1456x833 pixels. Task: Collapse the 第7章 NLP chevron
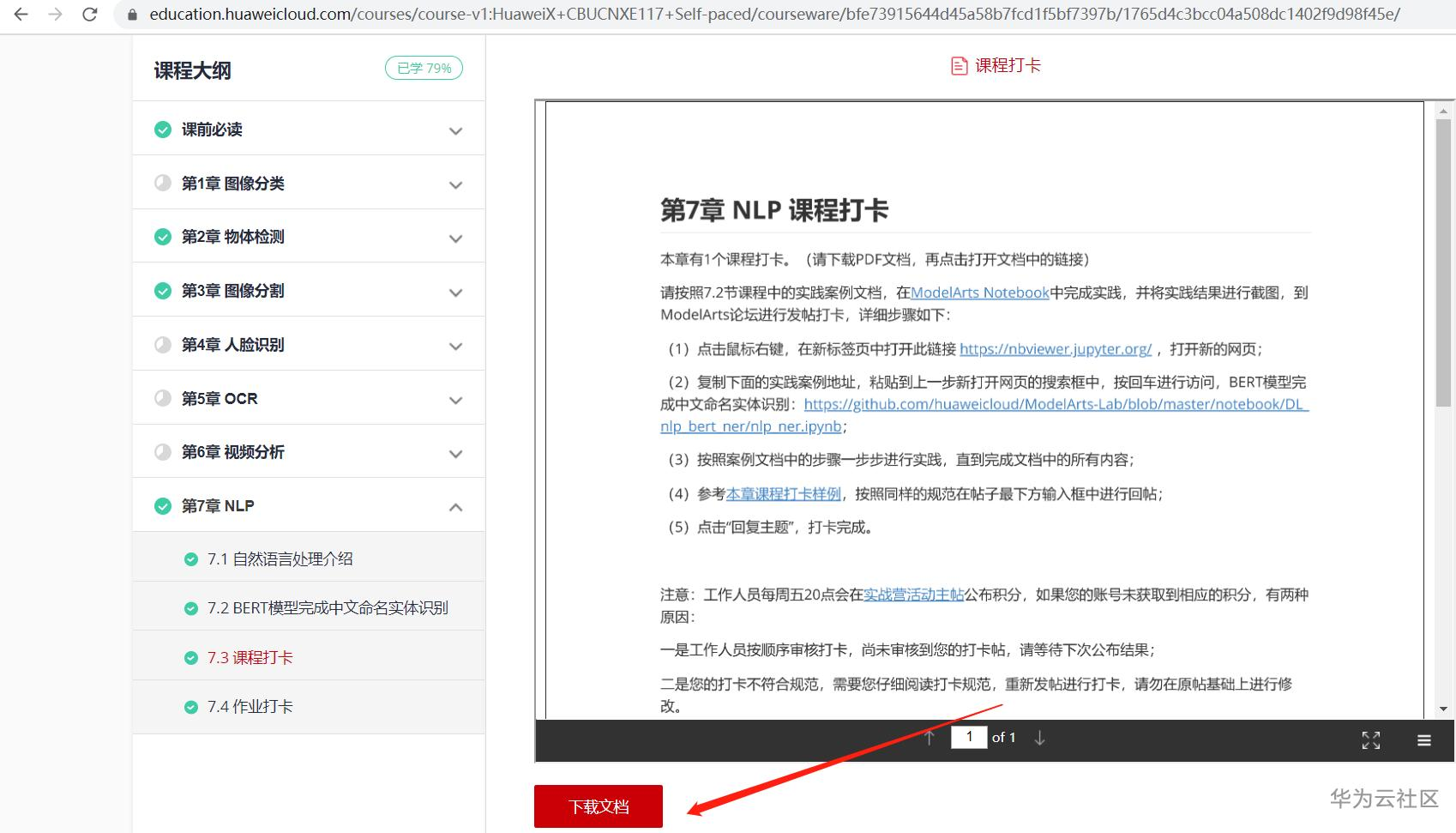[x=456, y=507]
